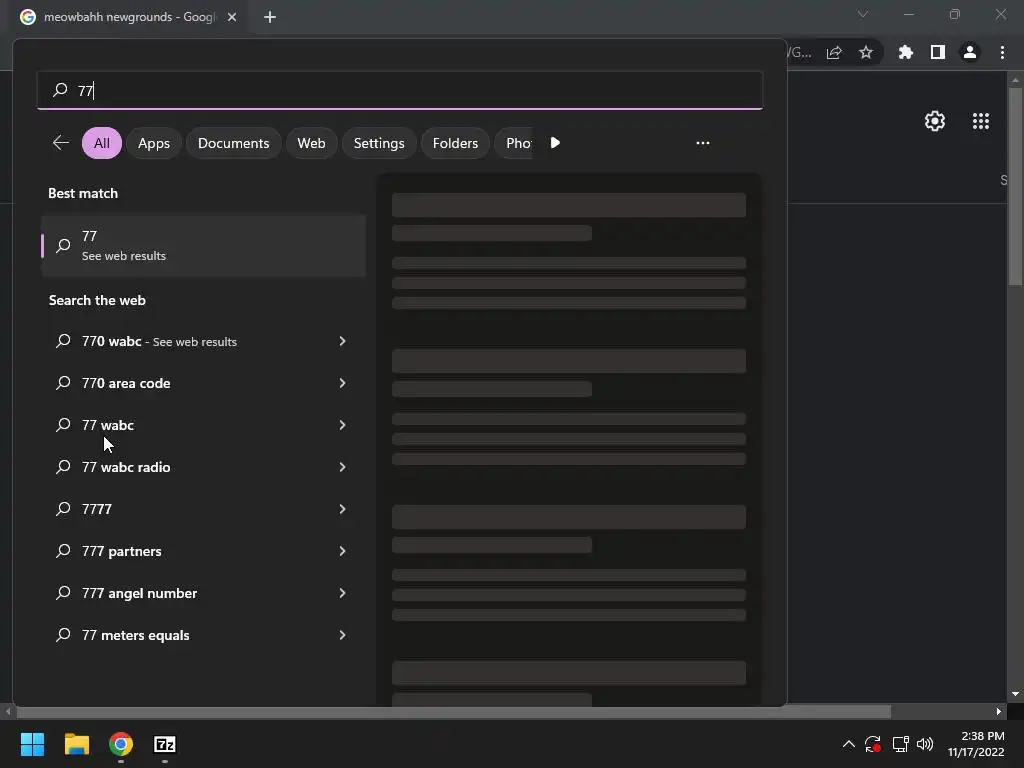This screenshot has height=768, width=1024.
Task: Select the 77 wabc suggestion
Action: click(203, 425)
